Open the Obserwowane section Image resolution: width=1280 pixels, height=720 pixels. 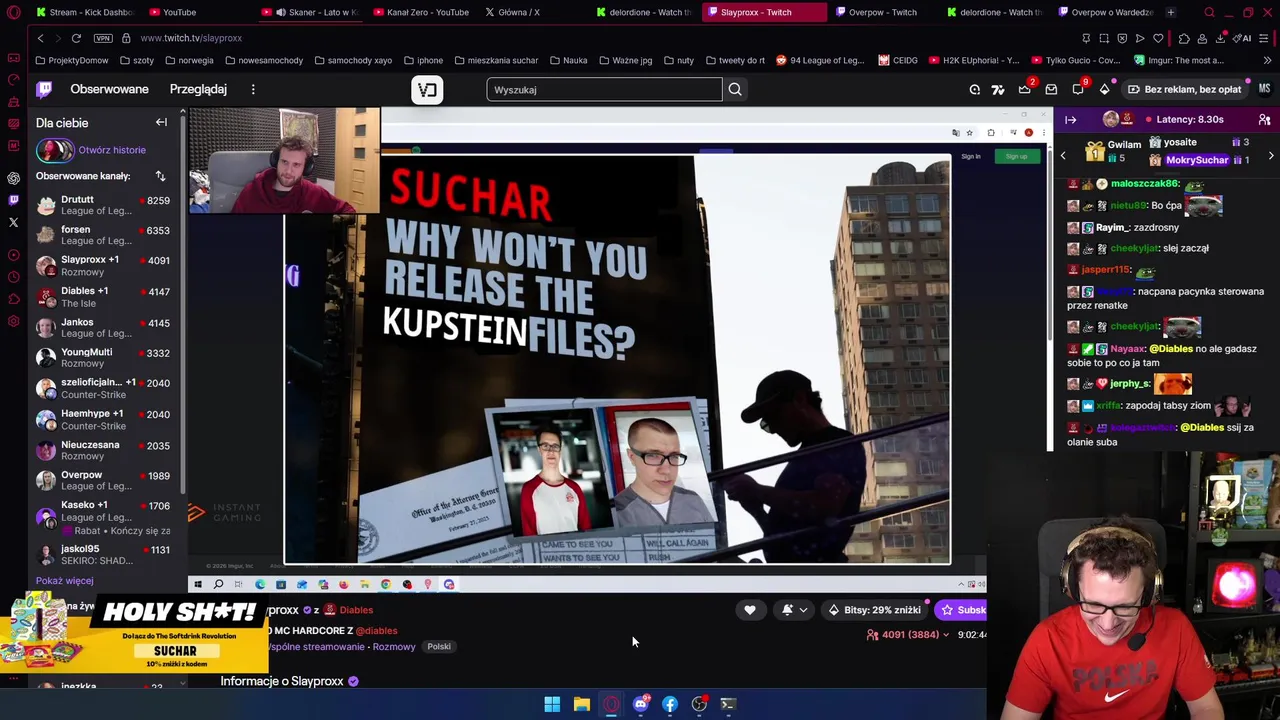point(109,89)
